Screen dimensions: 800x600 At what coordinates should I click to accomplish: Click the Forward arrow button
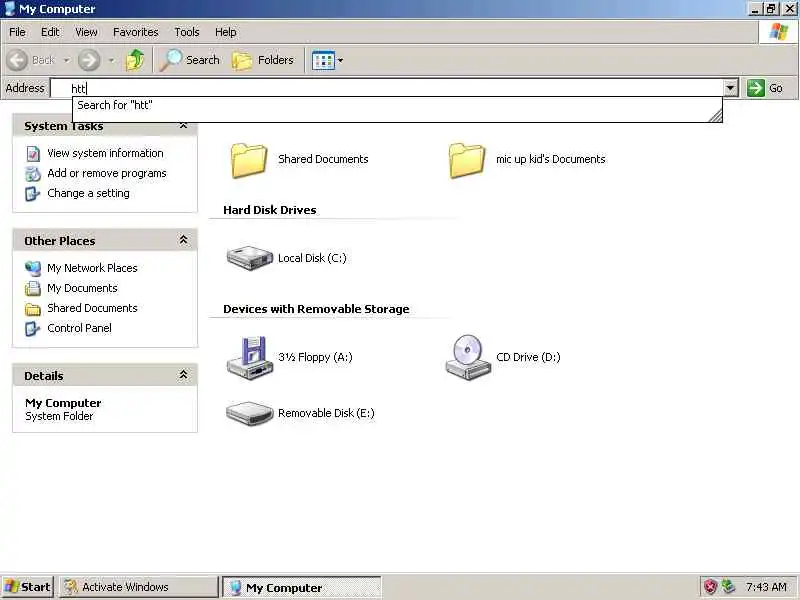click(x=89, y=60)
